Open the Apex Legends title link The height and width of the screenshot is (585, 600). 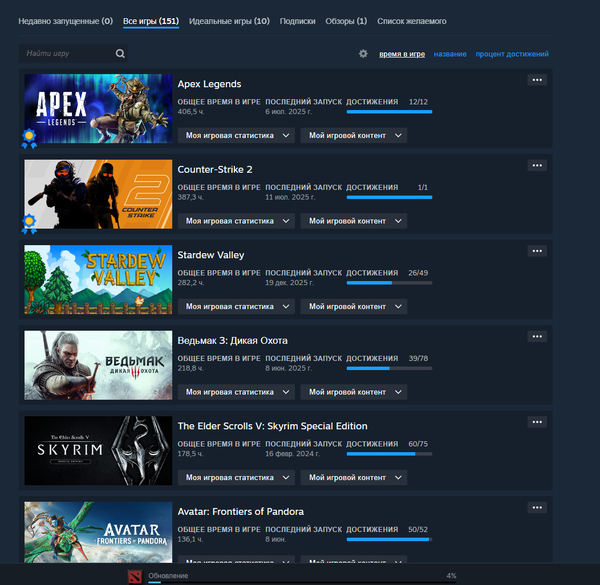point(209,84)
